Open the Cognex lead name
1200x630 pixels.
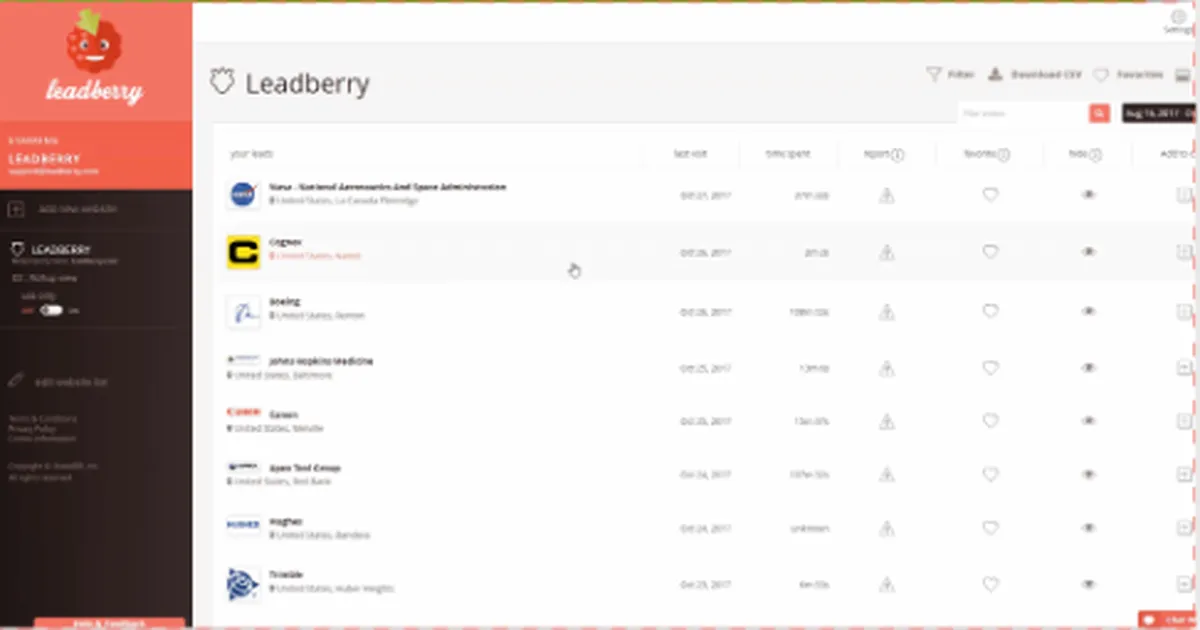click(285, 242)
